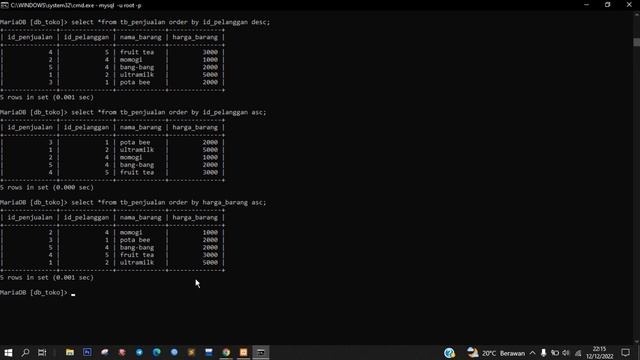
Task: Expand hidden system tray icons chevron
Action: tap(533, 353)
